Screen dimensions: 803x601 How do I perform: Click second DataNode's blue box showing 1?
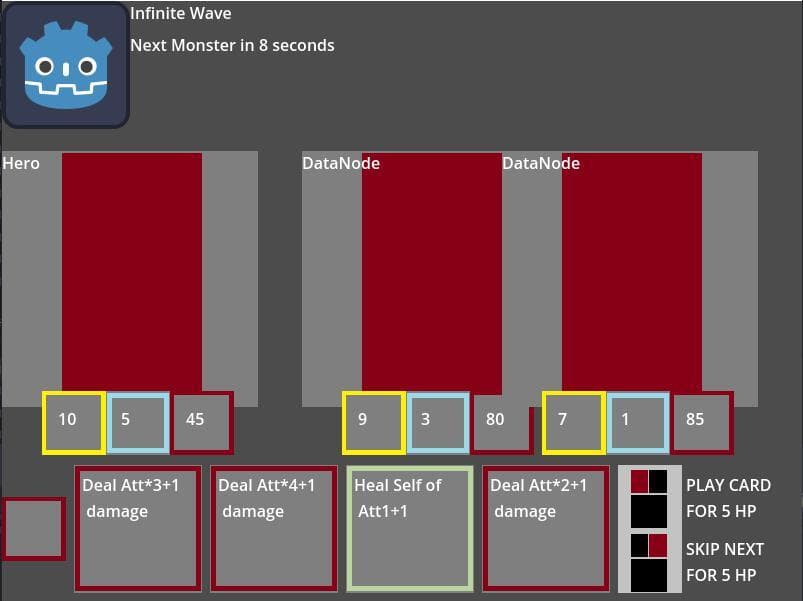pos(638,423)
